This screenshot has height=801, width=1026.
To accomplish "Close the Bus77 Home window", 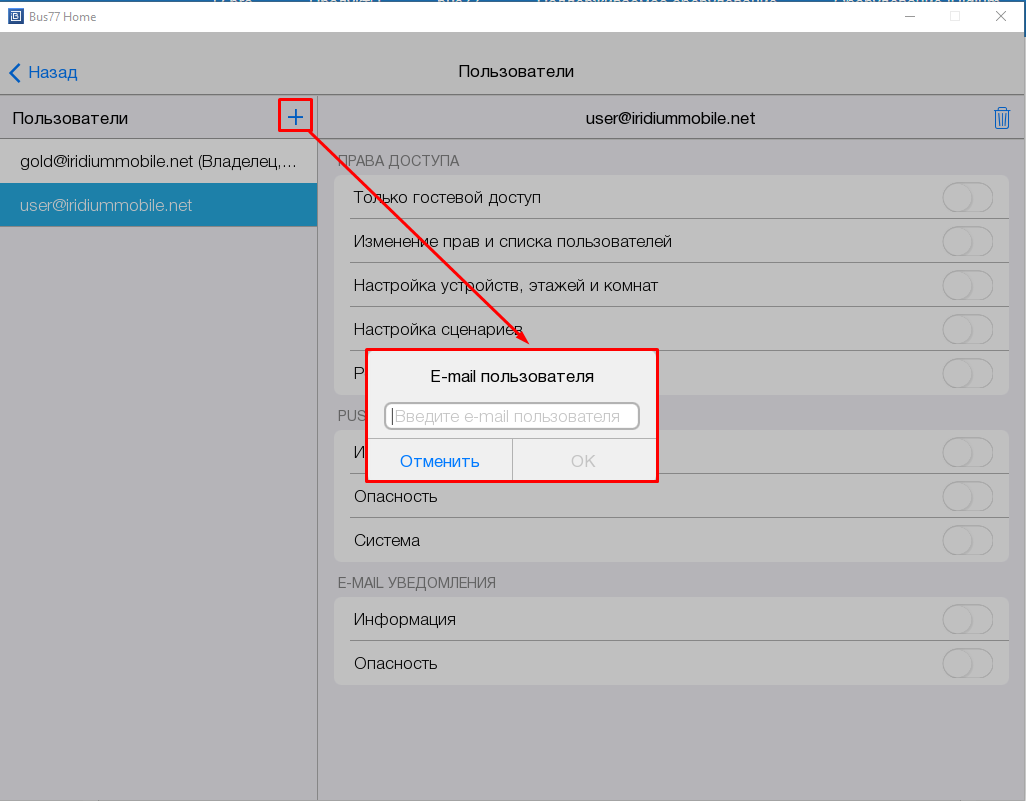I will point(1000,16).
